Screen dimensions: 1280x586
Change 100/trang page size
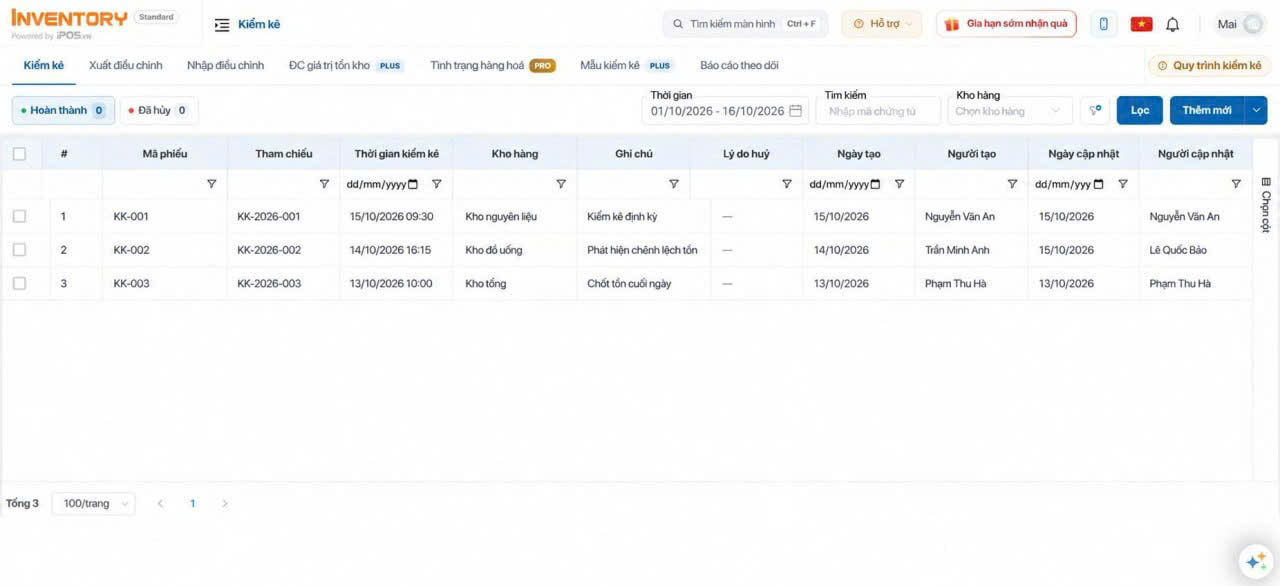click(x=93, y=503)
